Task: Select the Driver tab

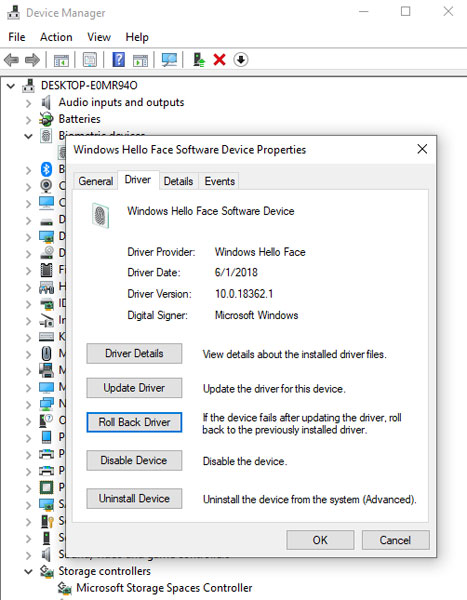Action: 138,179
